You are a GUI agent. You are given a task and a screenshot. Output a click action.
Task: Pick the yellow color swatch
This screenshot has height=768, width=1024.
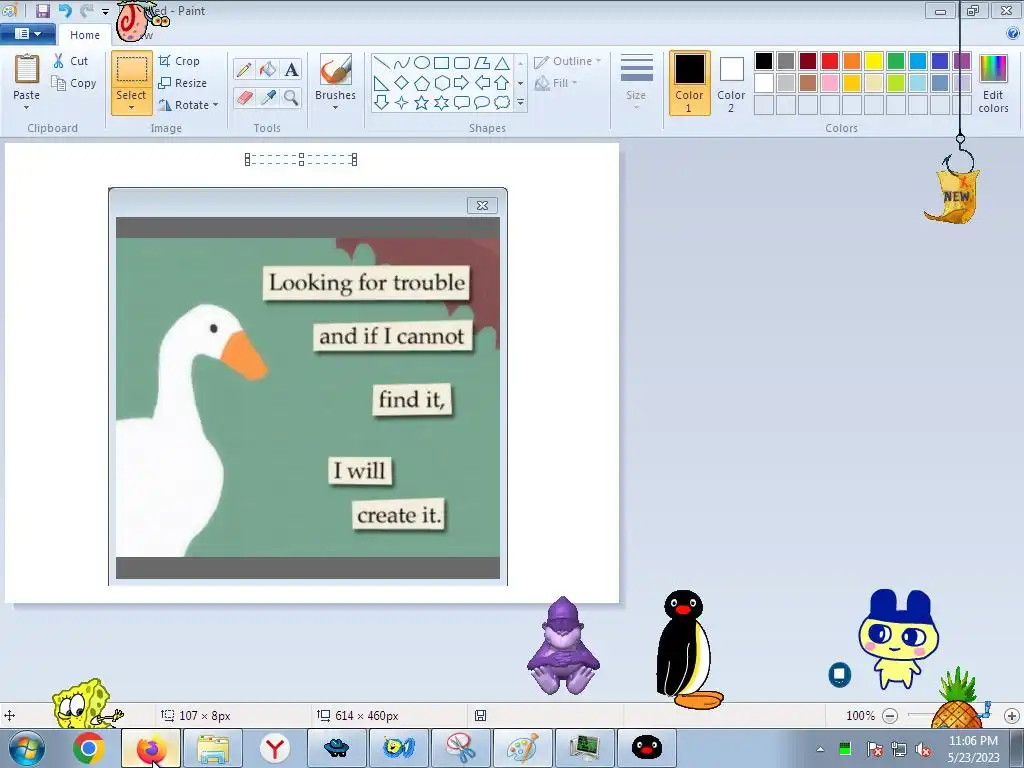click(x=874, y=61)
